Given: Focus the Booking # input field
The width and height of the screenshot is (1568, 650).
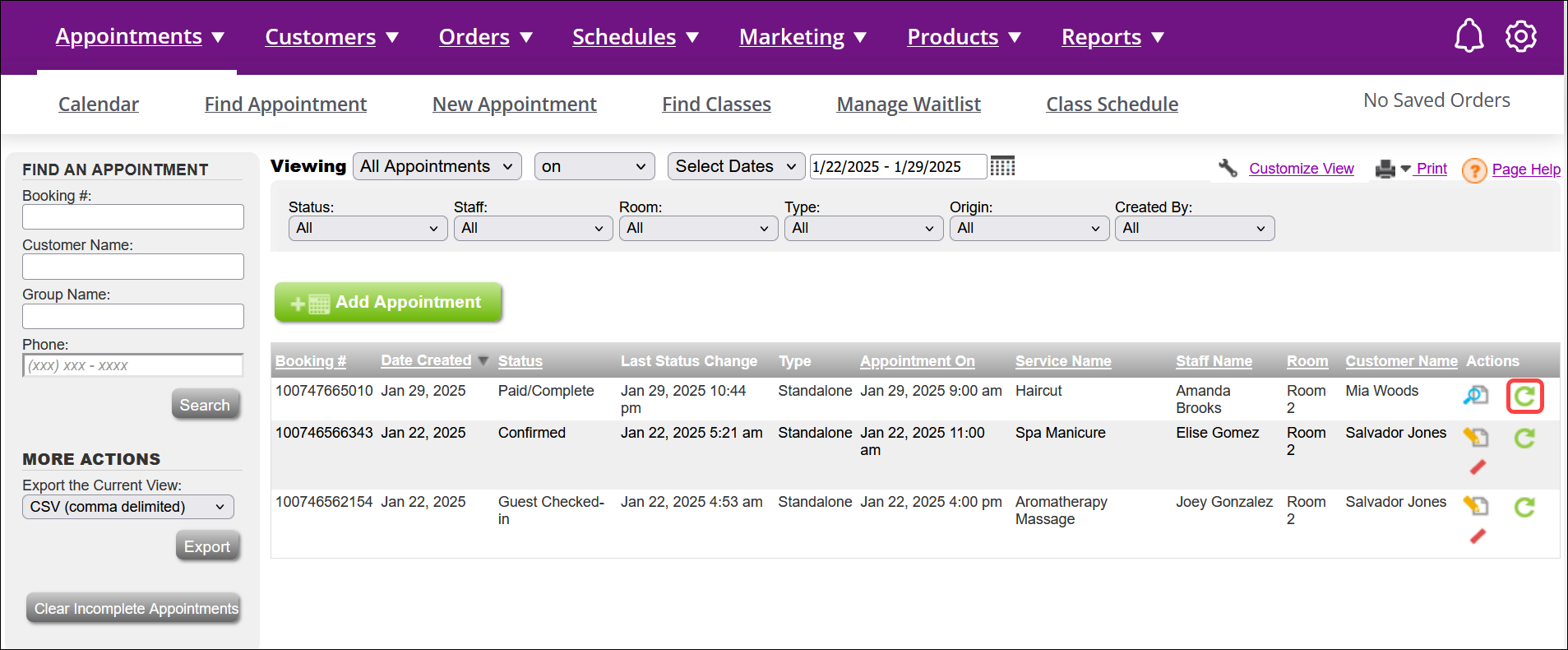Looking at the screenshot, I should (133, 217).
